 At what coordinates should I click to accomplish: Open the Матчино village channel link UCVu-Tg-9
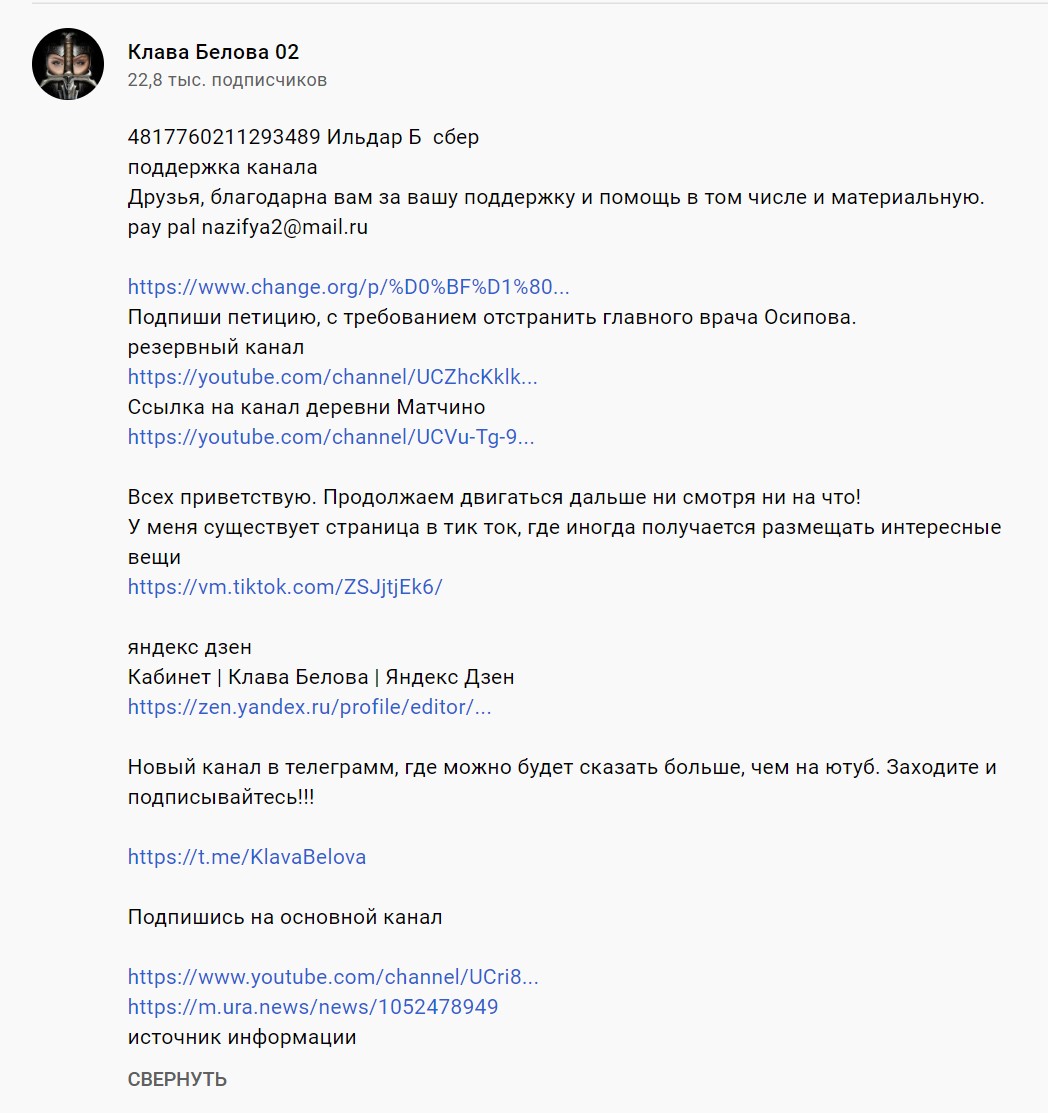point(331,437)
